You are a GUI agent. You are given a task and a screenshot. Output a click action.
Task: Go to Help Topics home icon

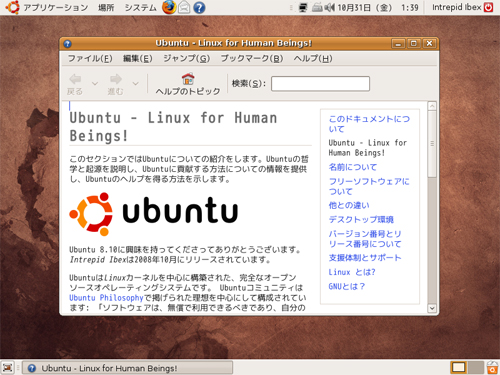point(188,83)
